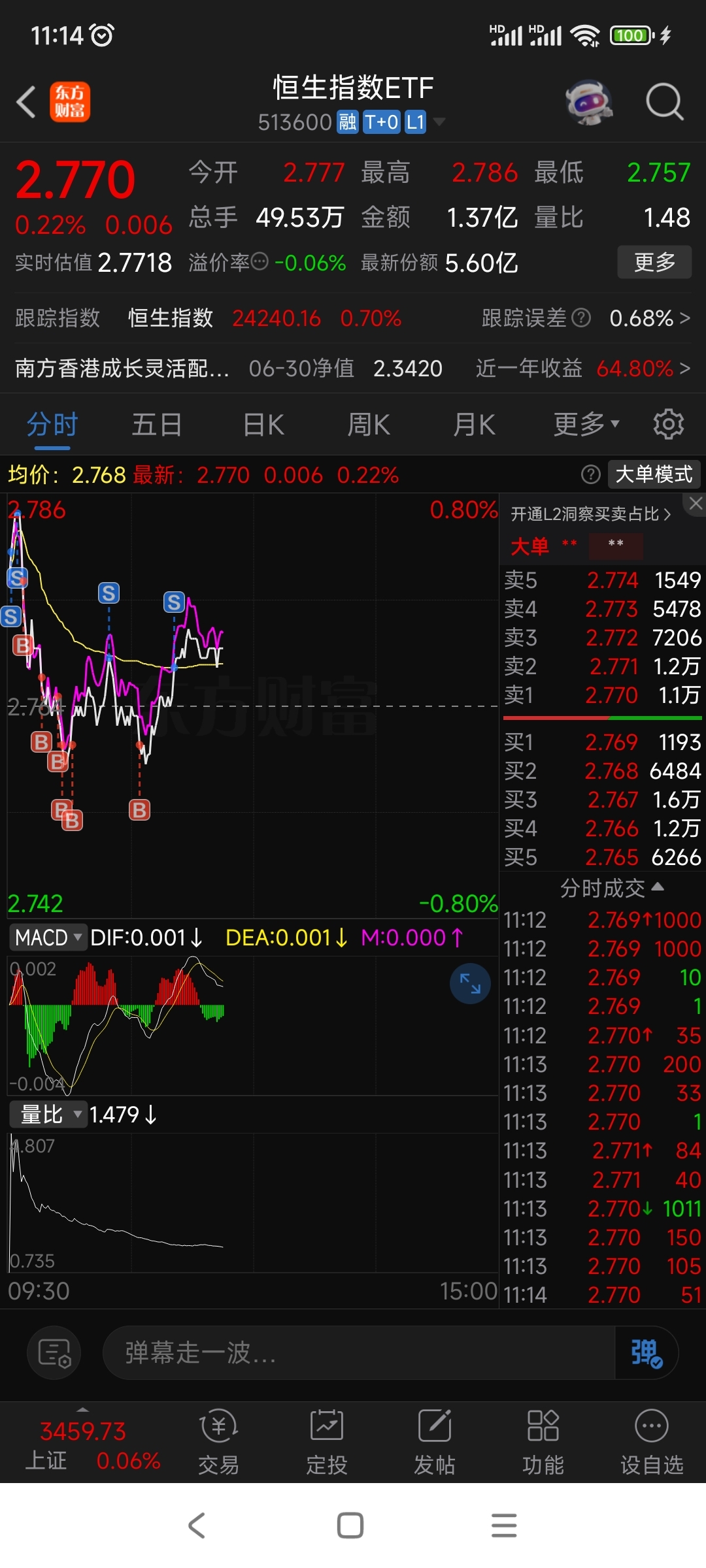The image size is (706, 1568).
Task: Tap Android recent apps button
Action: [504, 1526]
